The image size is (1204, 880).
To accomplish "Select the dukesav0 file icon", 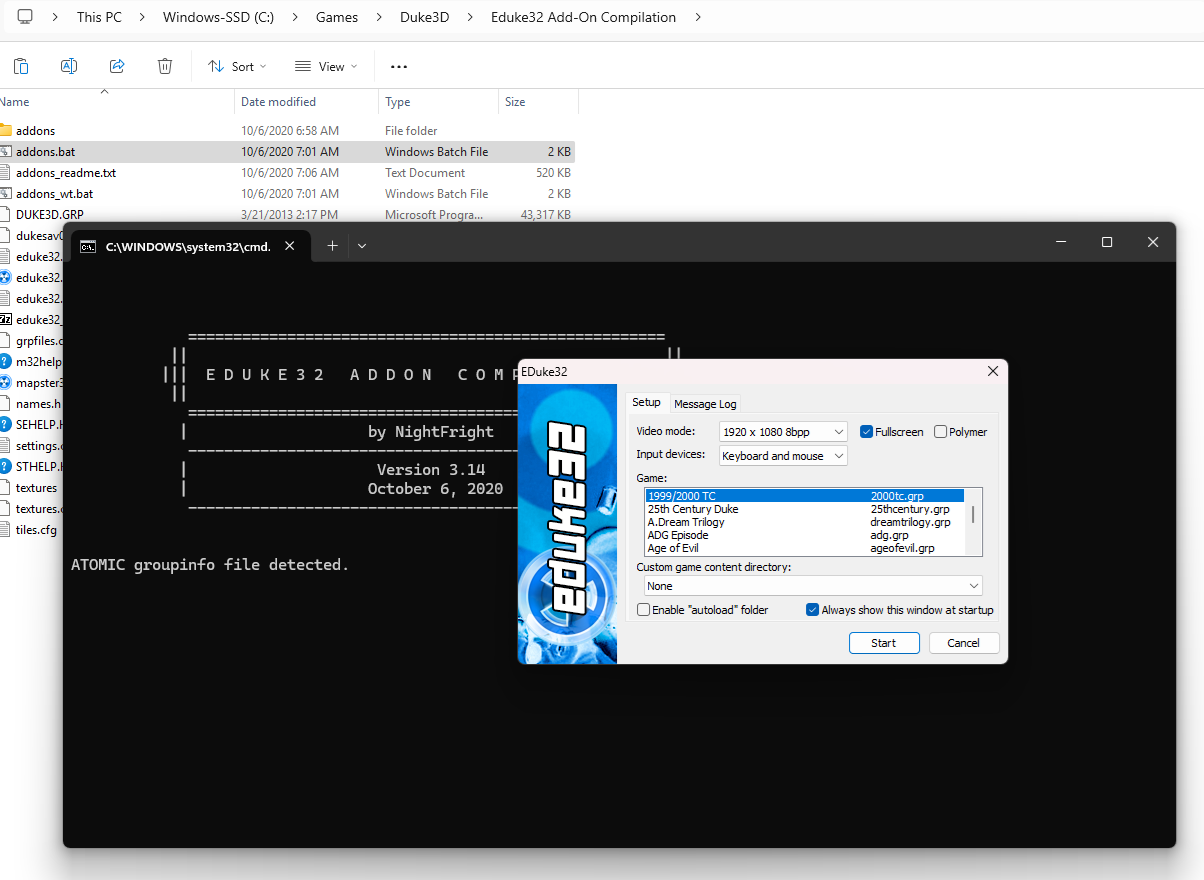I will tap(6, 236).
